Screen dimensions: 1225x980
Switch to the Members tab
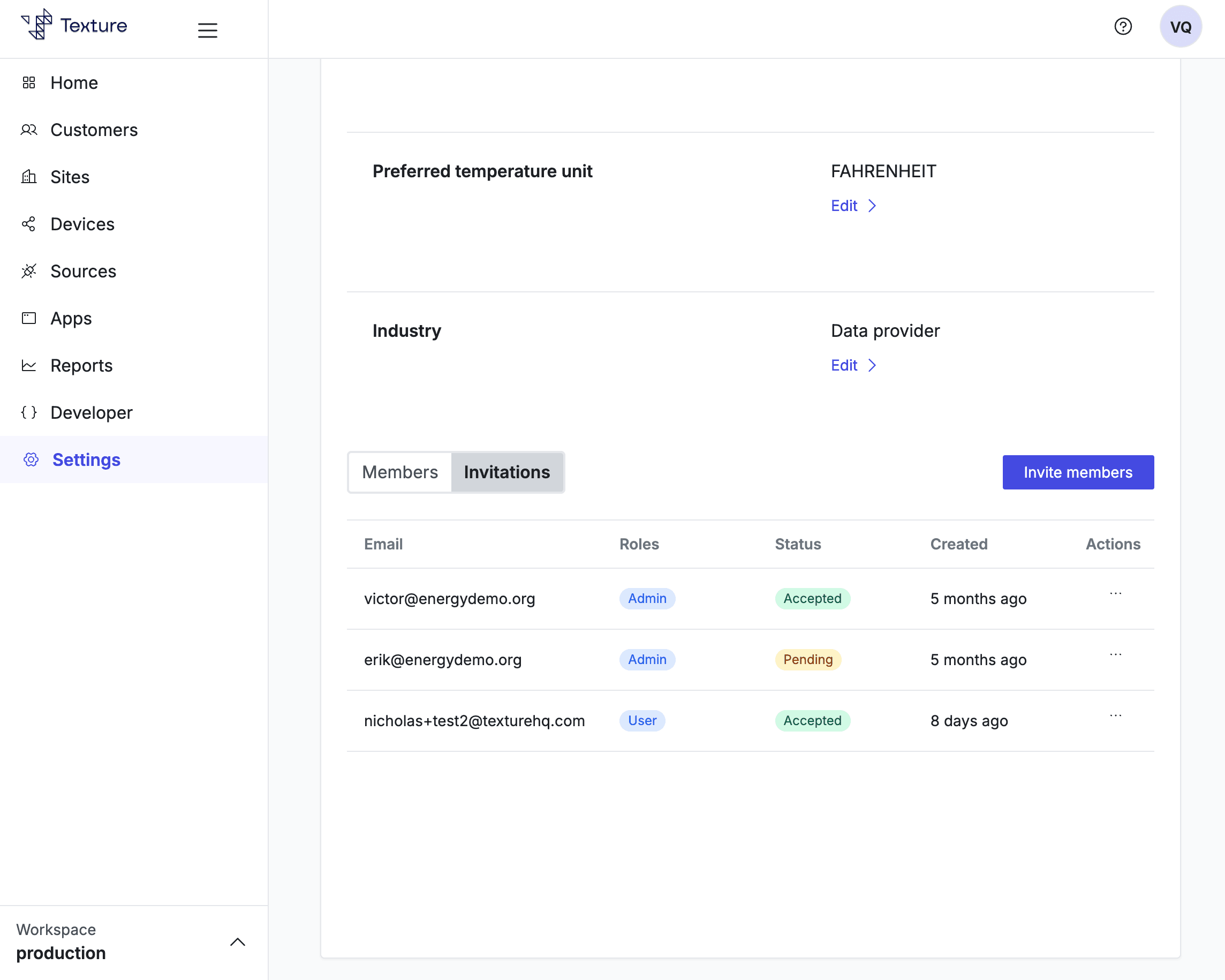click(399, 472)
